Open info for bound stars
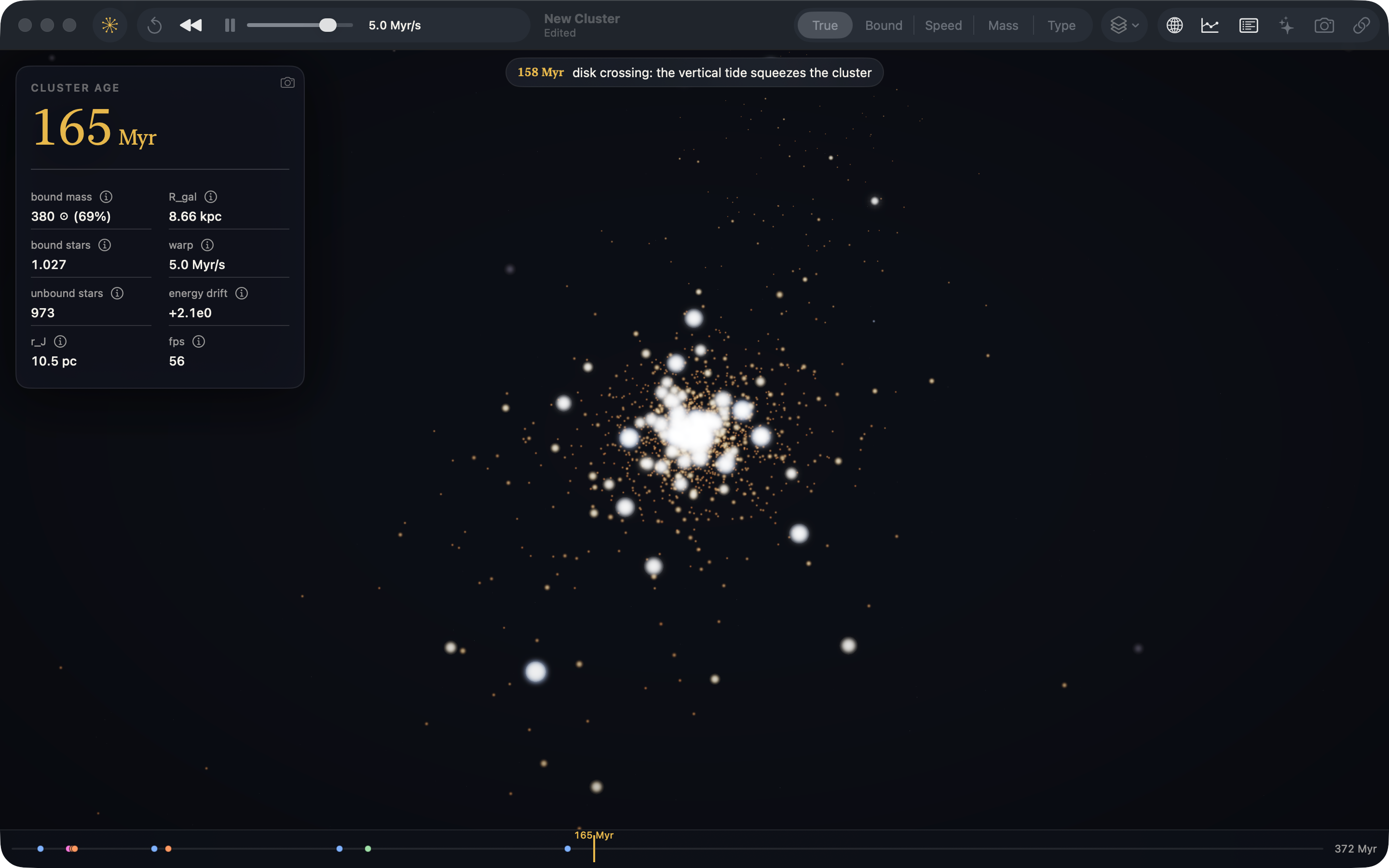 point(105,245)
